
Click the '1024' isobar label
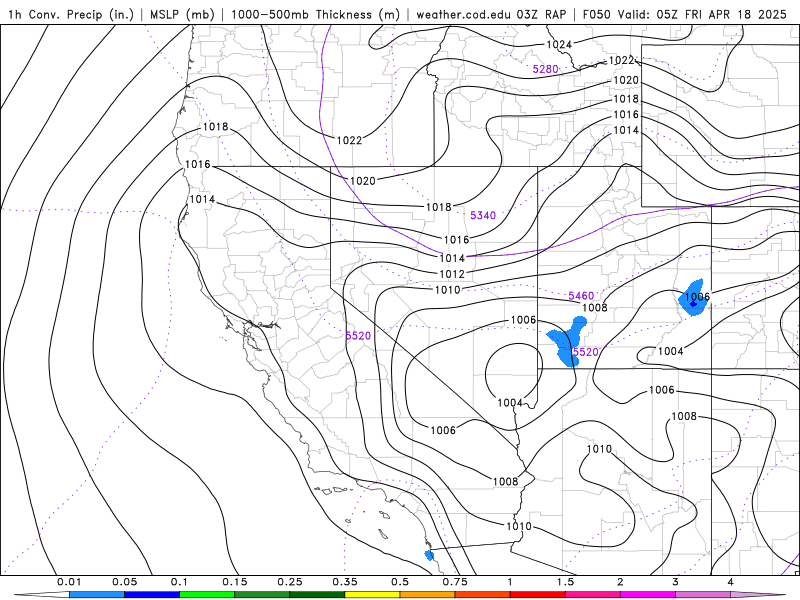pyautogui.click(x=559, y=44)
